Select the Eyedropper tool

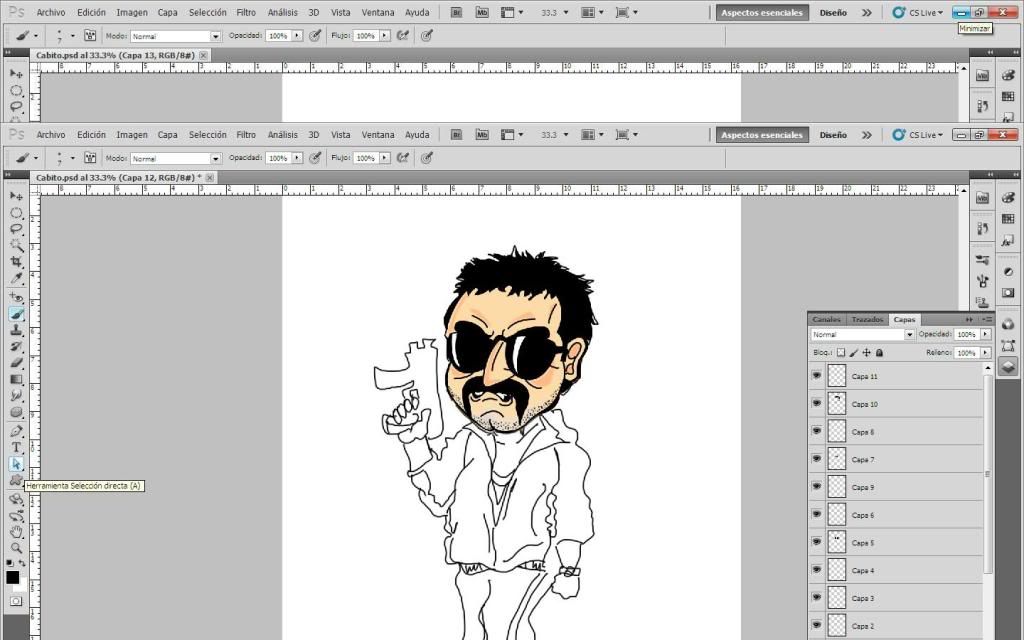pos(16,278)
